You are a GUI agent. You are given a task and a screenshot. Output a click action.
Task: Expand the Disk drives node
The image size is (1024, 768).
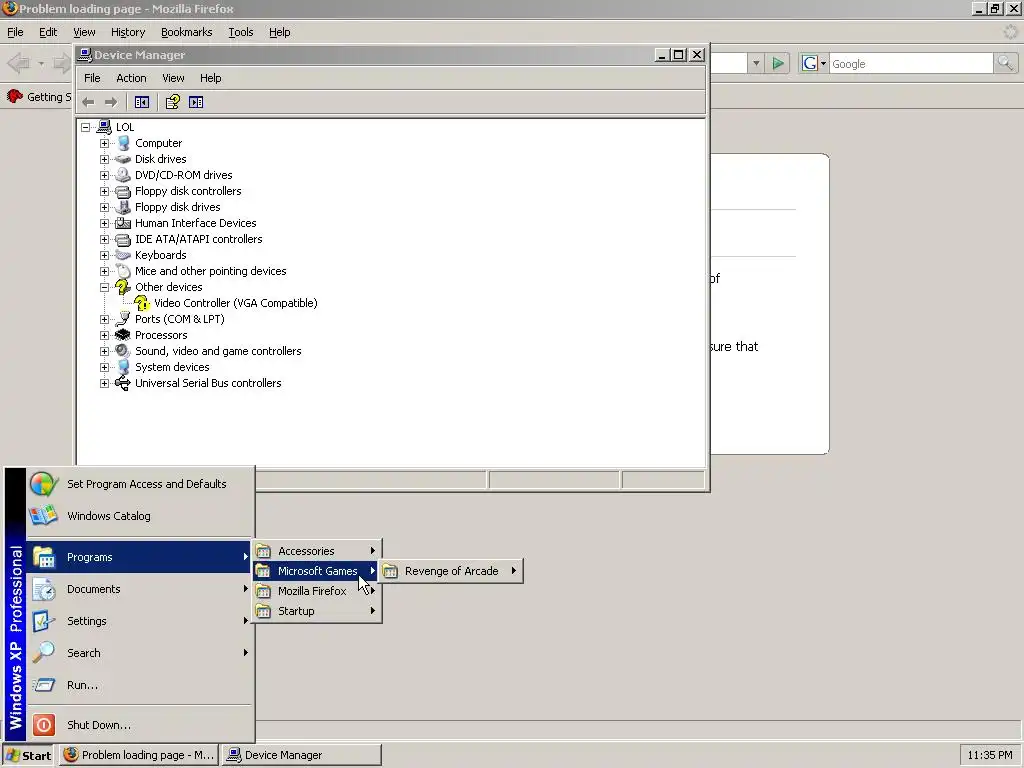pos(104,159)
